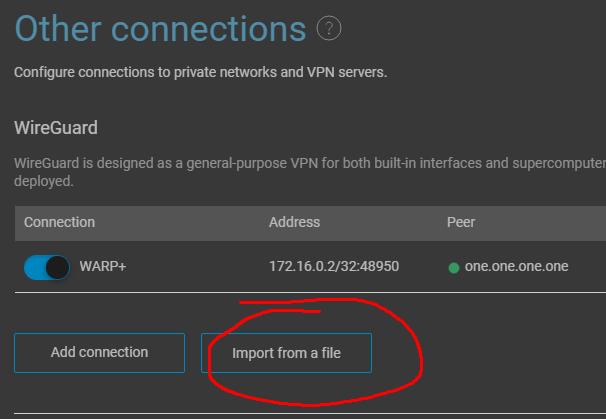Viewport: 606px width, 419px height.
Task: Click the Other connections page title
Action: (x=160, y=29)
